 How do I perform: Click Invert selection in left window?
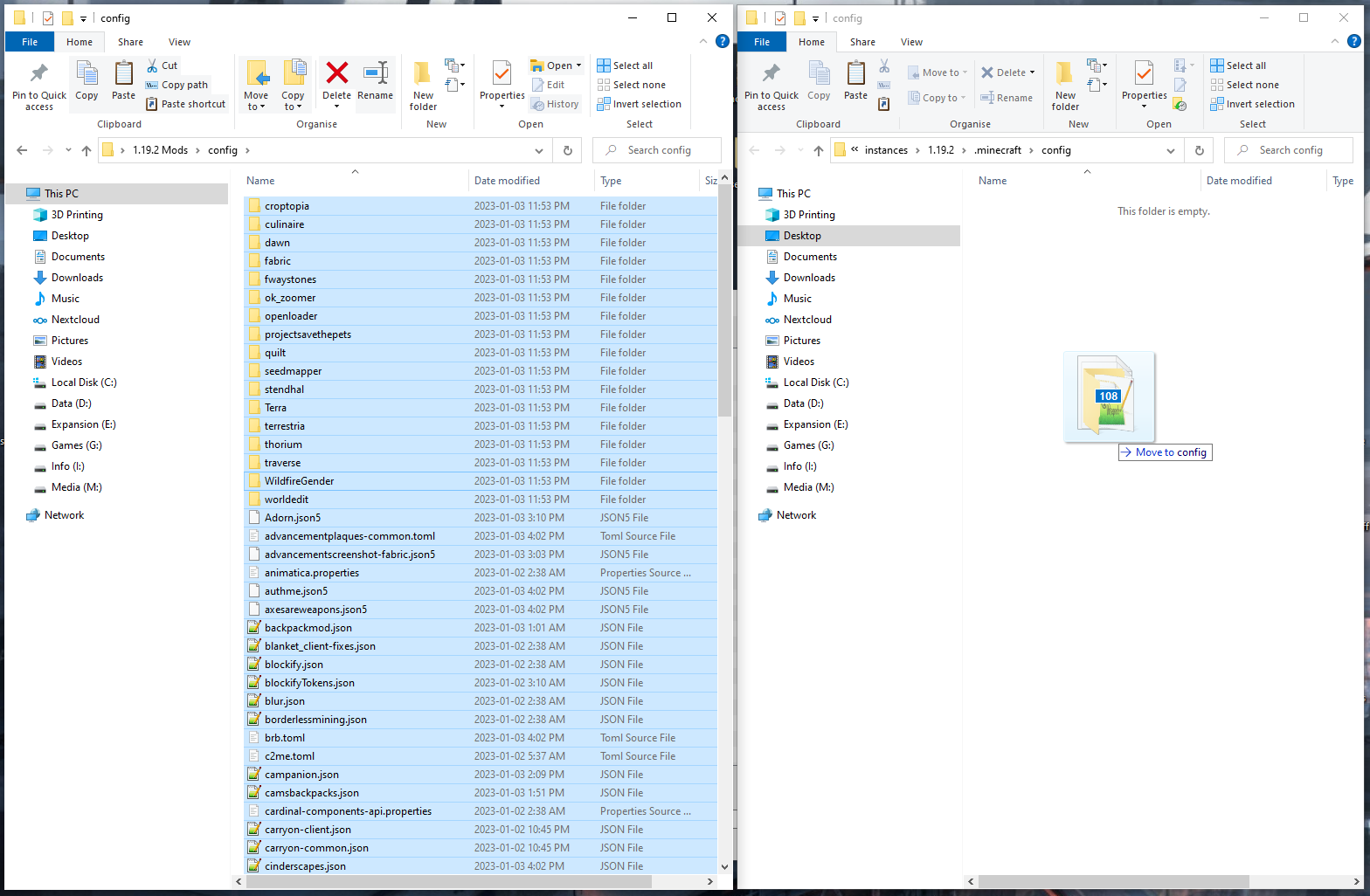pyautogui.click(x=639, y=104)
